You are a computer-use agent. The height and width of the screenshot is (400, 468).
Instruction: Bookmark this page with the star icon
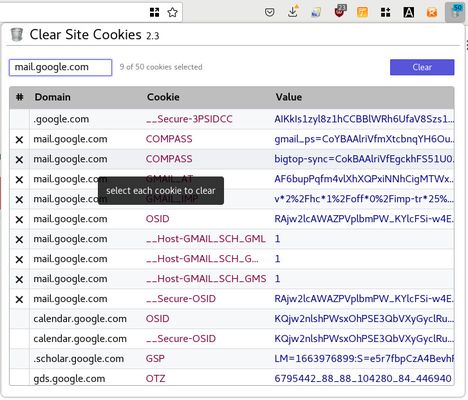pyautogui.click(x=172, y=12)
